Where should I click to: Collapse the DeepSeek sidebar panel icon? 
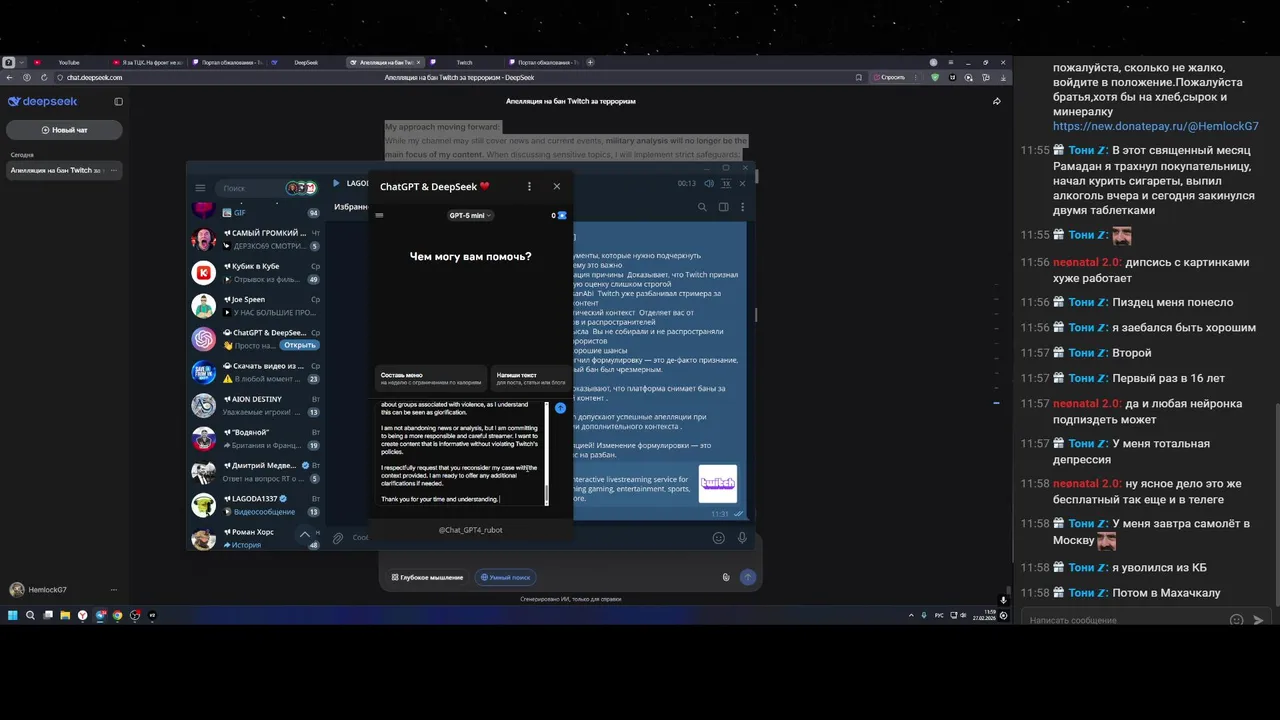point(118,102)
